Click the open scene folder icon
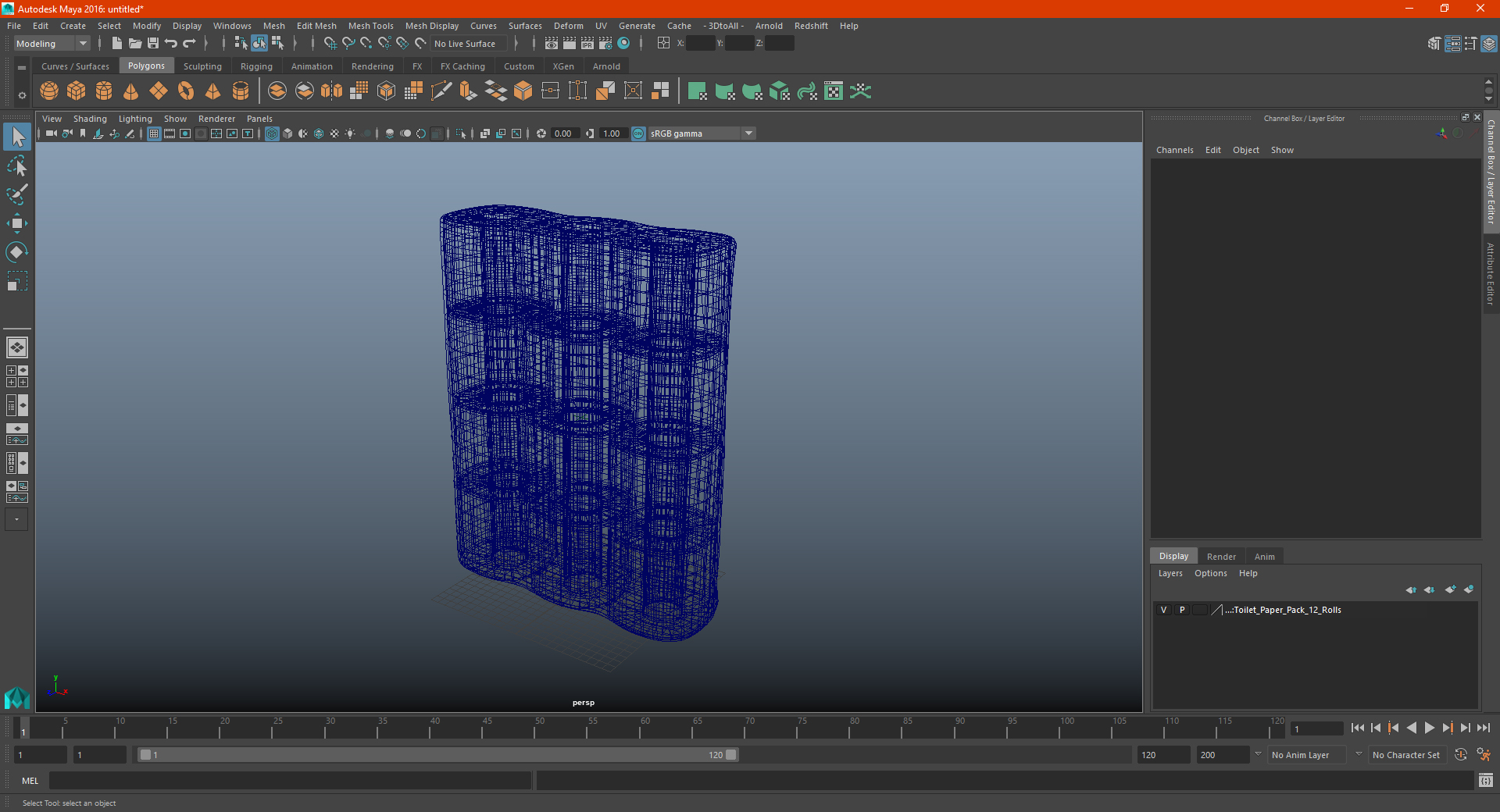This screenshot has width=1500, height=812. tap(135, 44)
